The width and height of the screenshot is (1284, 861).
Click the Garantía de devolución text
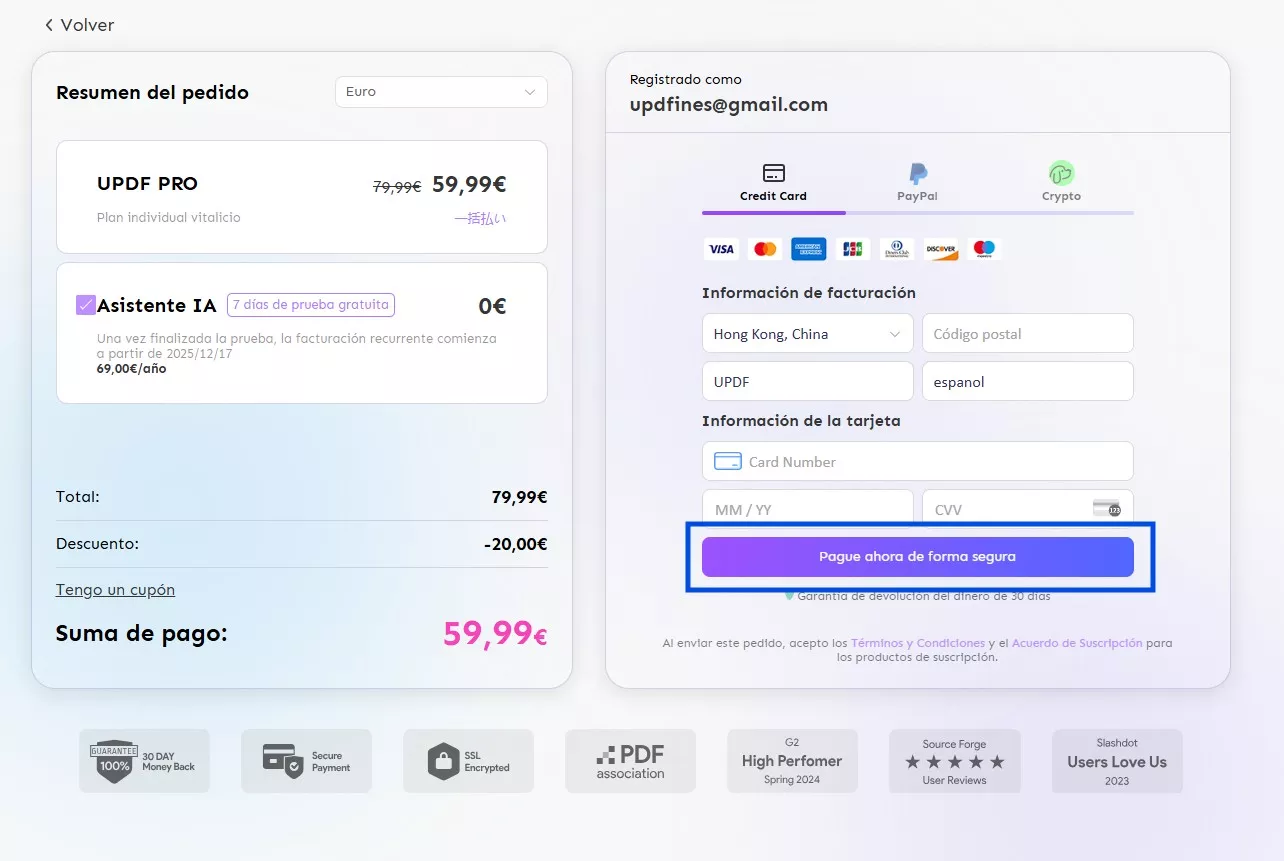click(924, 596)
